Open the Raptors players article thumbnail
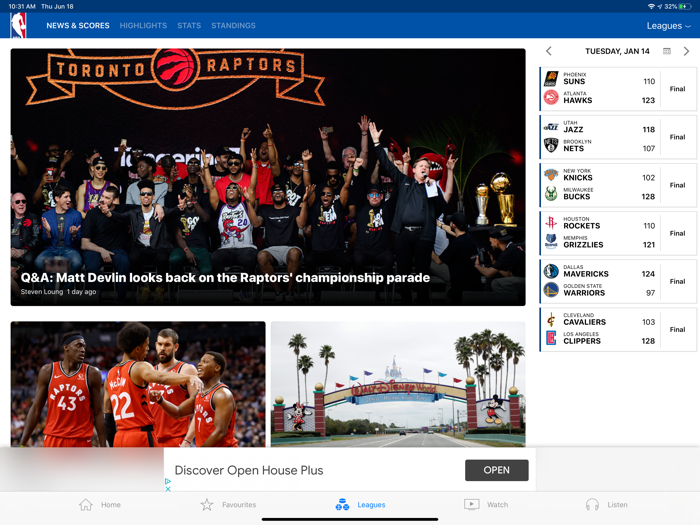The height and width of the screenshot is (525, 700). coord(138,384)
